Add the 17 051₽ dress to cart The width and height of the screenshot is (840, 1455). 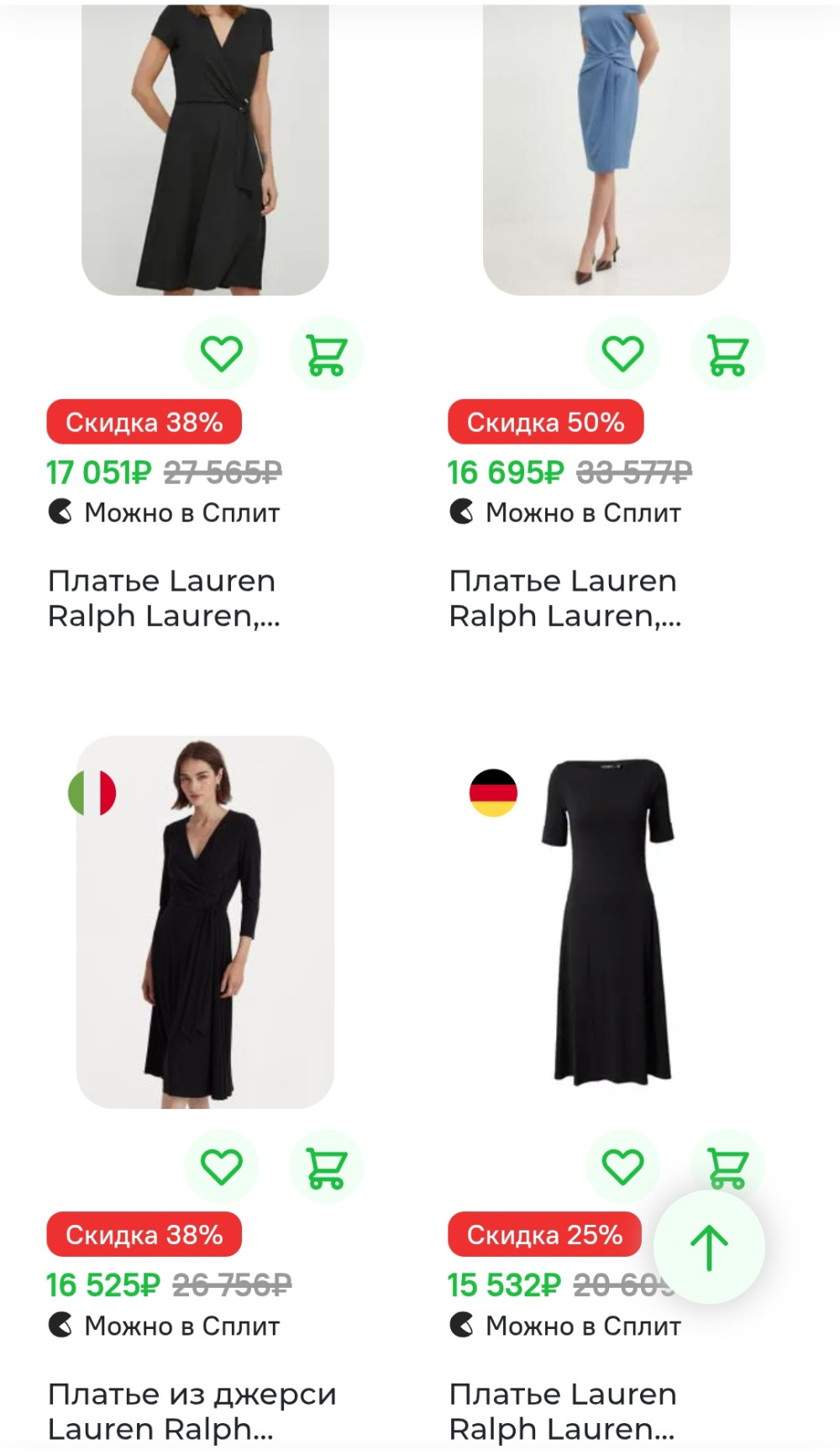click(326, 354)
